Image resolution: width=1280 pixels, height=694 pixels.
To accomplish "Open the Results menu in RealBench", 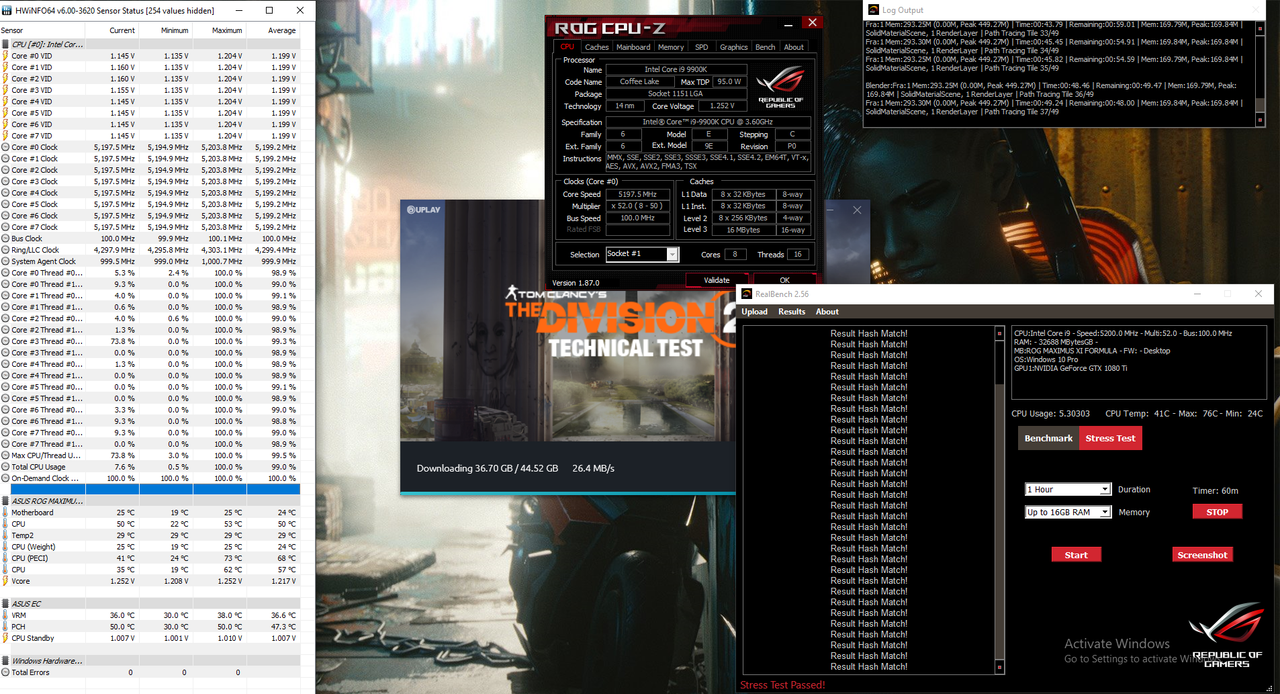I will pos(792,312).
